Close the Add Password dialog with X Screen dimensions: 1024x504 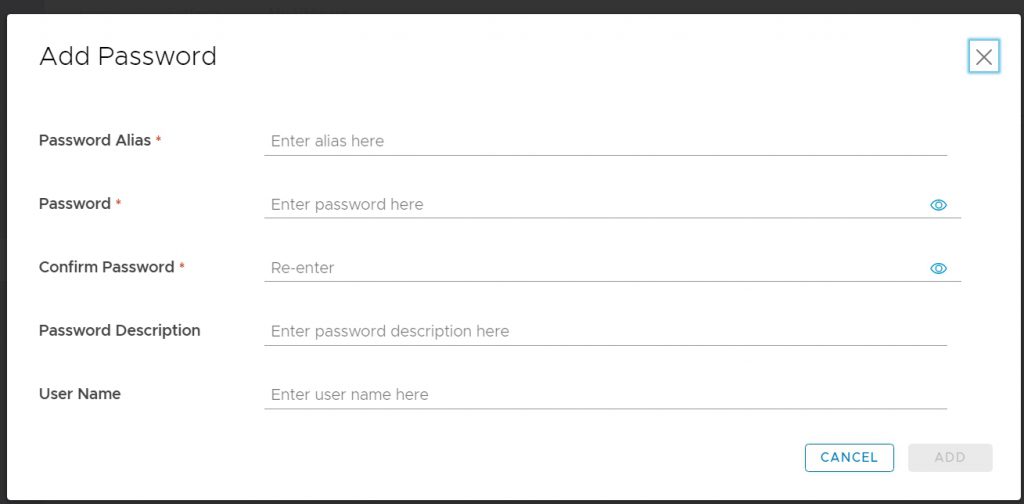coord(984,57)
